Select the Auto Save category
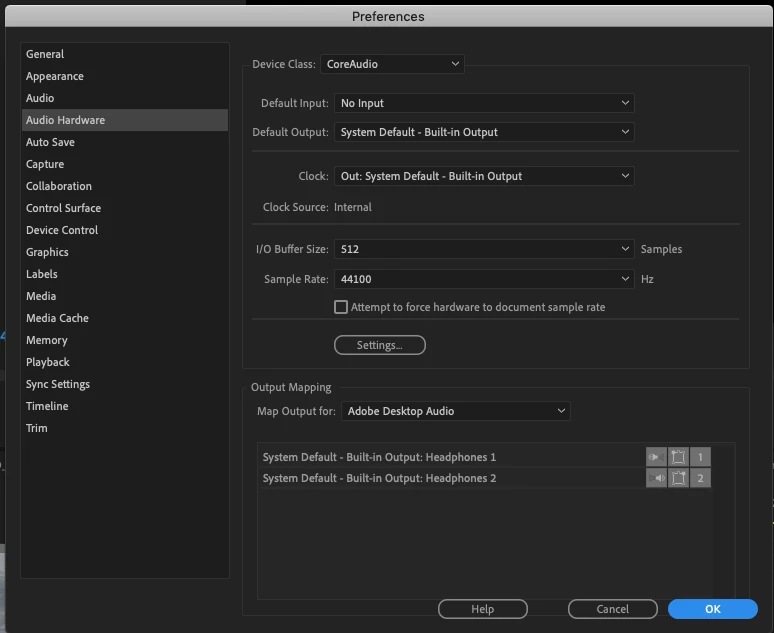The width and height of the screenshot is (774, 633). 125,142
